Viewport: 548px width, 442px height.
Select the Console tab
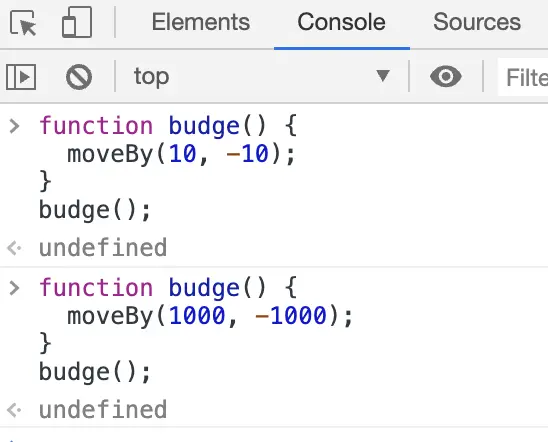pos(341,22)
